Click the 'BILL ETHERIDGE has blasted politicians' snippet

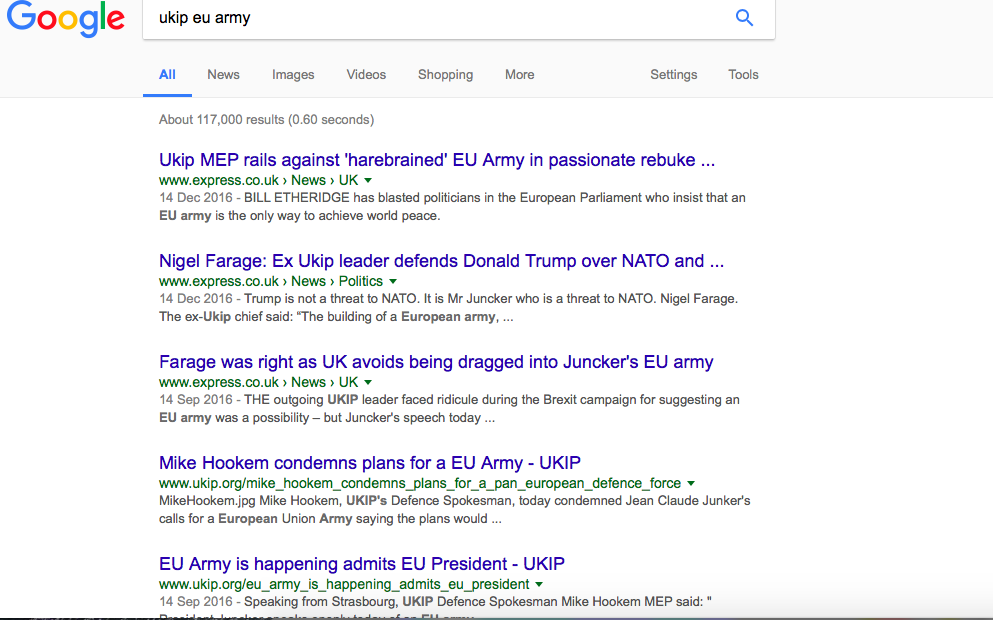point(452,206)
